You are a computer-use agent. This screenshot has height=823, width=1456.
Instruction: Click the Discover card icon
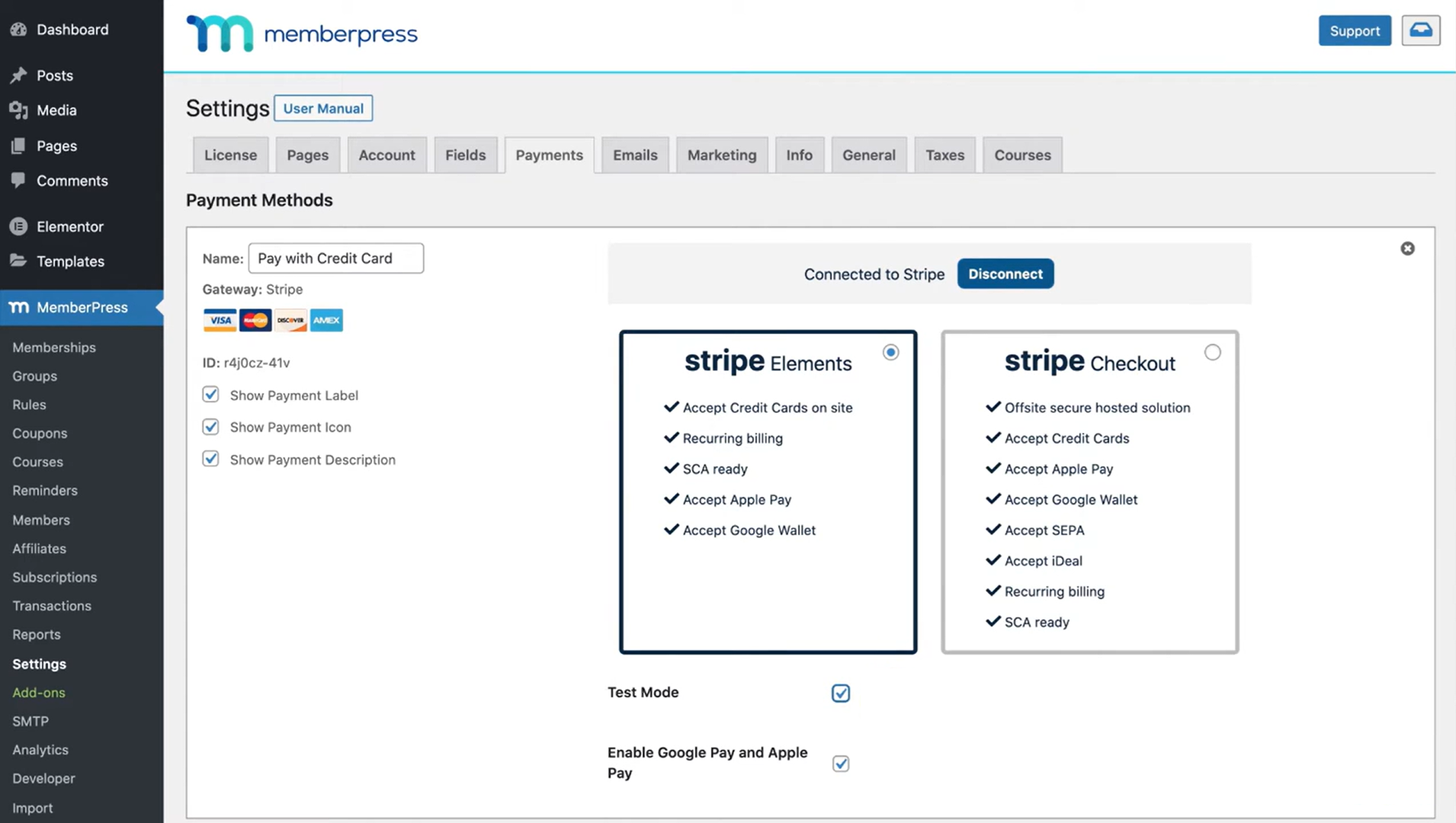pos(290,320)
